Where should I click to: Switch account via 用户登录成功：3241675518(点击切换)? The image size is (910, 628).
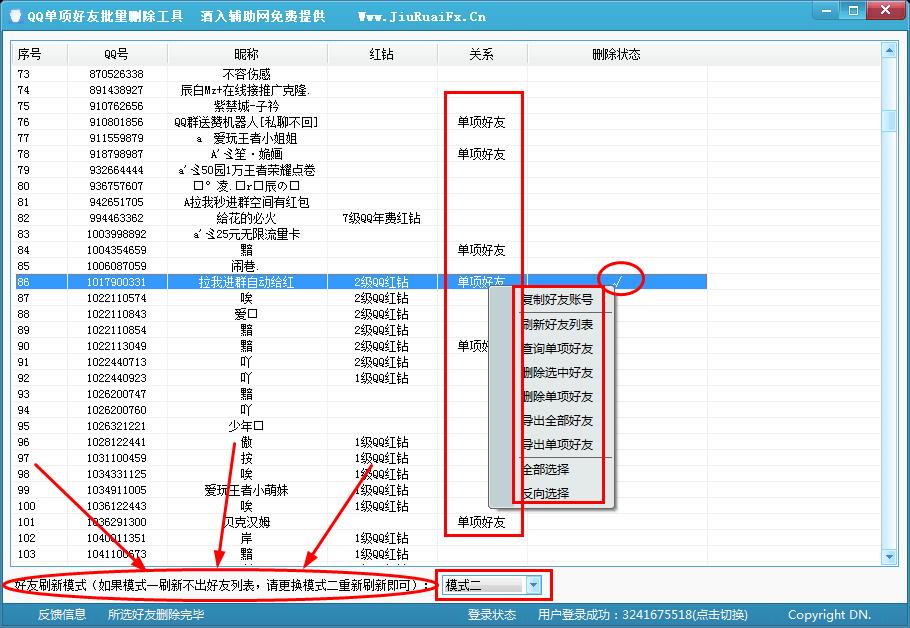click(x=642, y=615)
